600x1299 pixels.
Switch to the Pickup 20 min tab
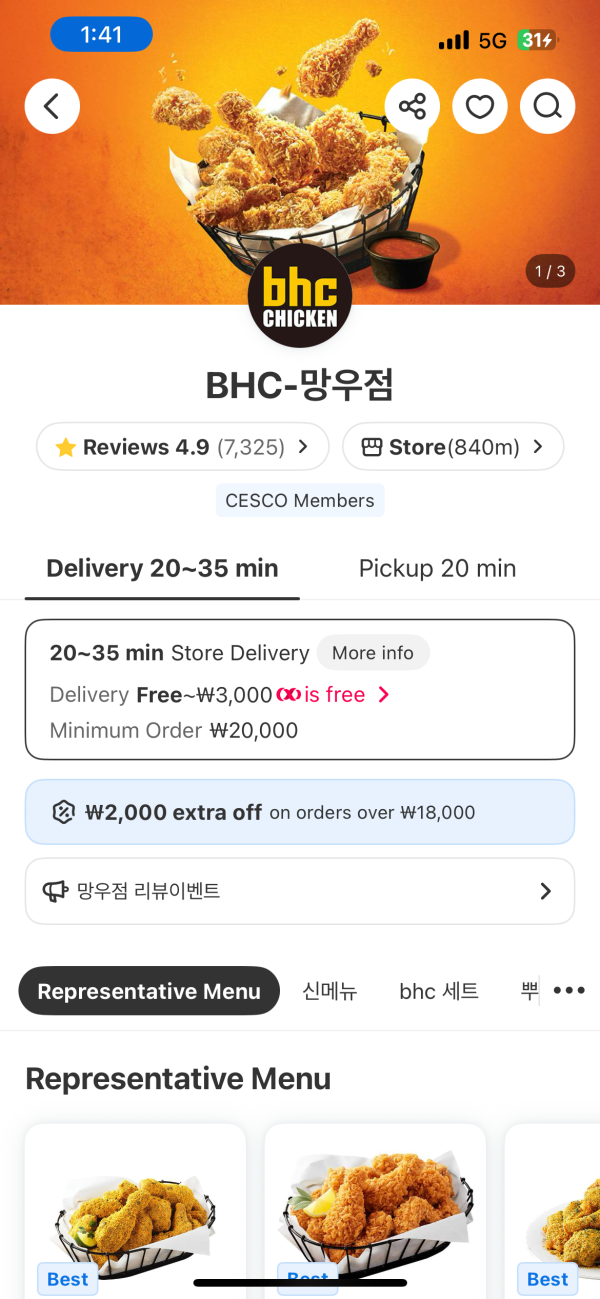[x=437, y=568]
